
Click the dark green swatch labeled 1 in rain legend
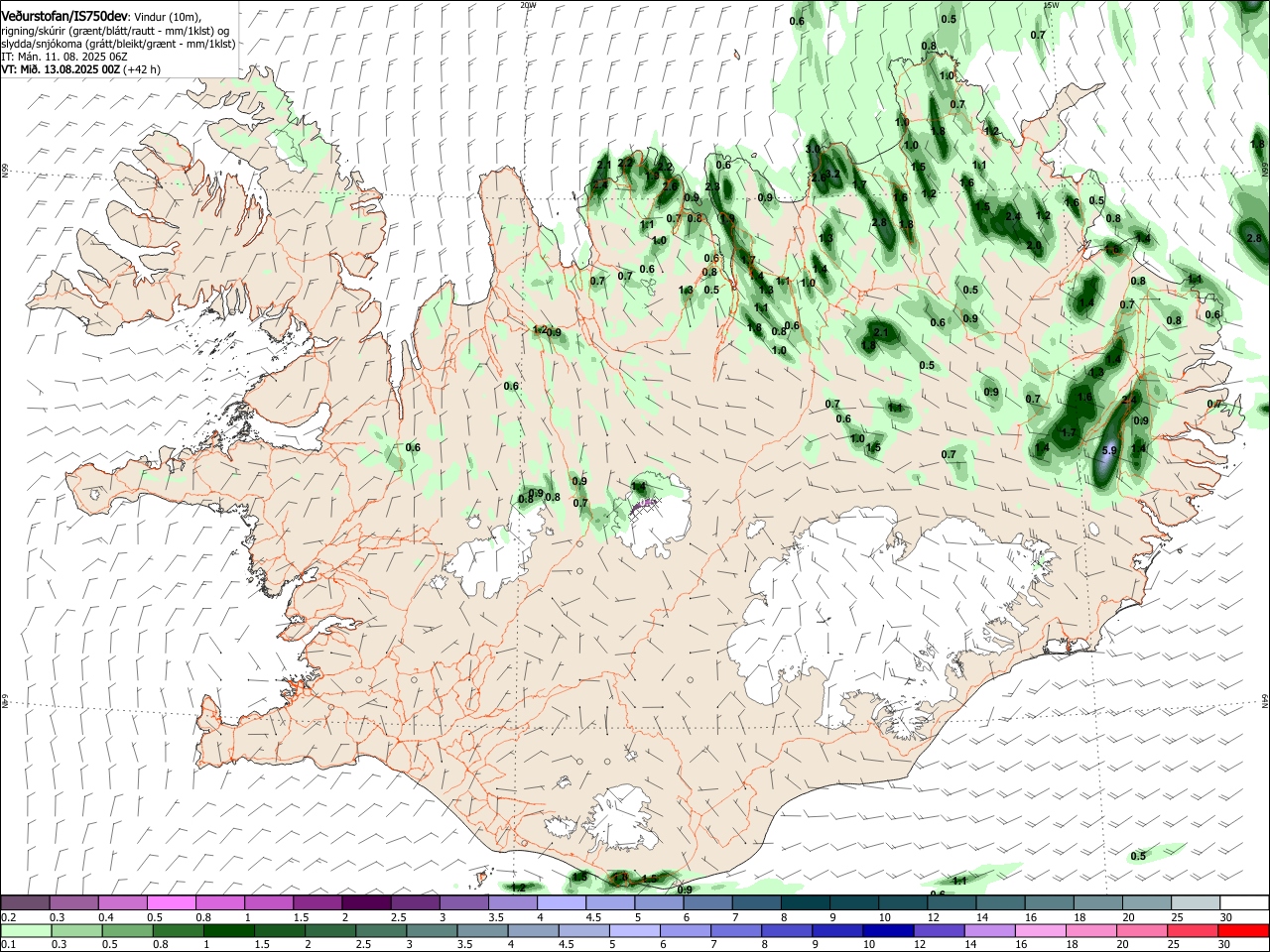coord(228,930)
